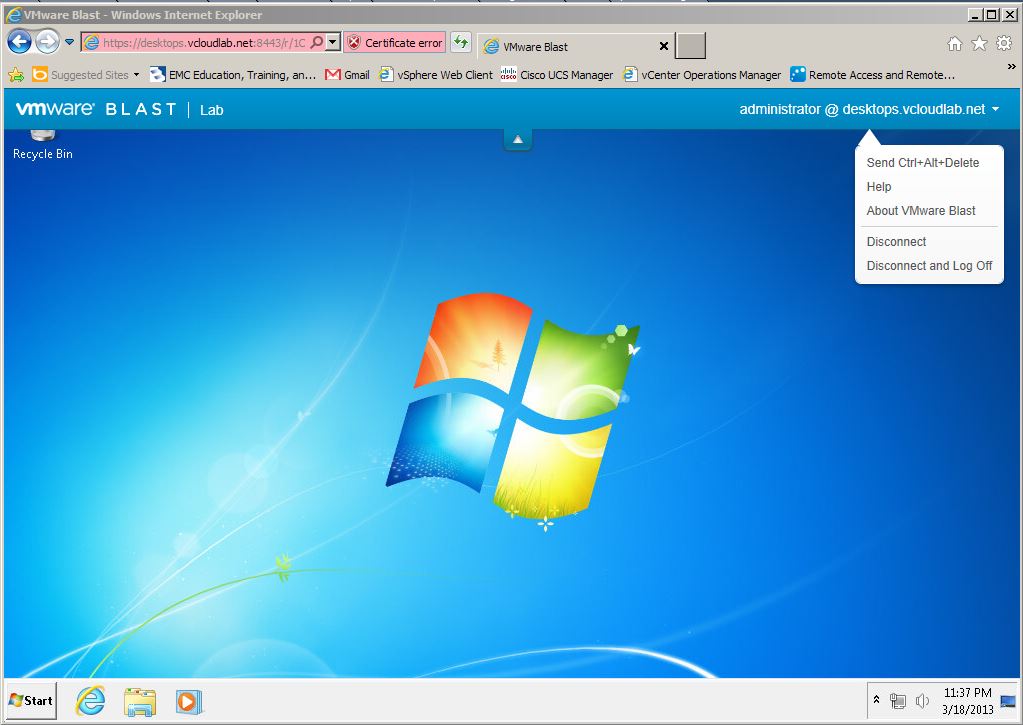Open Windows Media Player taskbar icon
The image size is (1023, 725).
[x=189, y=702]
